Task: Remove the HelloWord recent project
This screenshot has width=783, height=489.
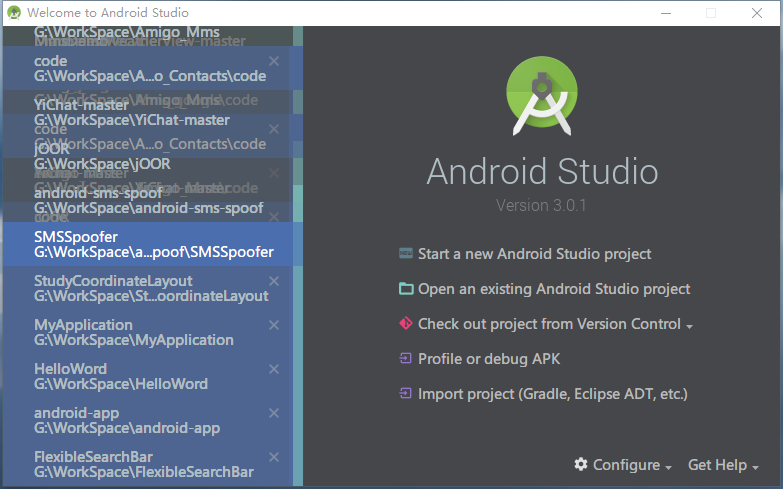Action: 274,369
